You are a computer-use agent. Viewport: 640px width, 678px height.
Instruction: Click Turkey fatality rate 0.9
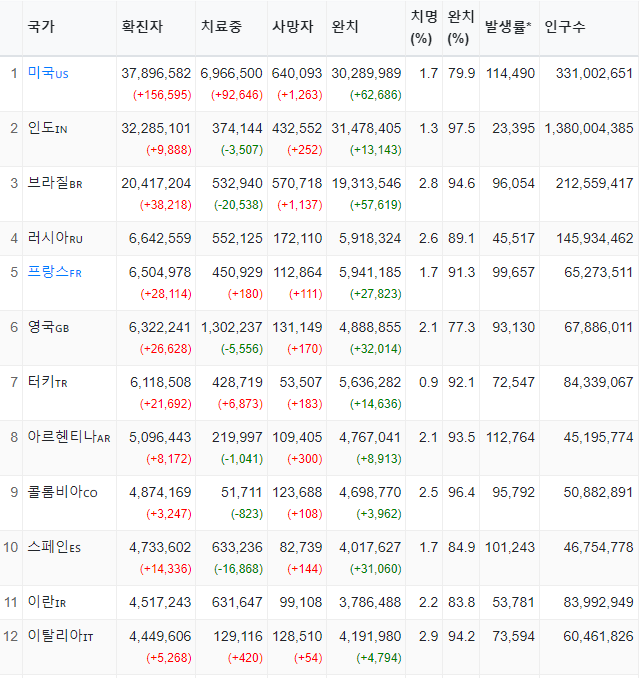(x=429, y=382)
